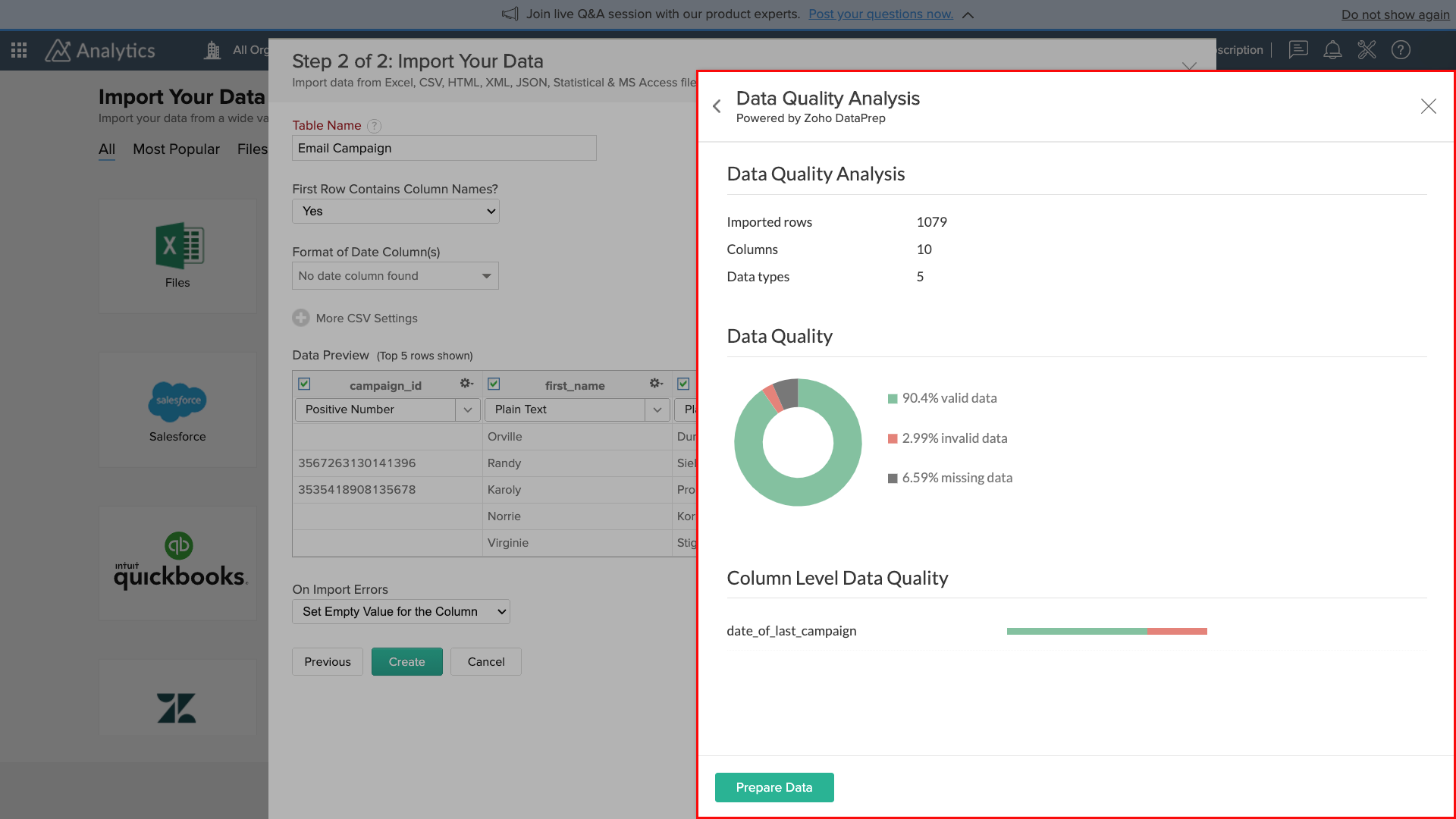1456x819 pixels.
Task: Open the First Row Contains Column Names dropdown
Action: [395, 211]
